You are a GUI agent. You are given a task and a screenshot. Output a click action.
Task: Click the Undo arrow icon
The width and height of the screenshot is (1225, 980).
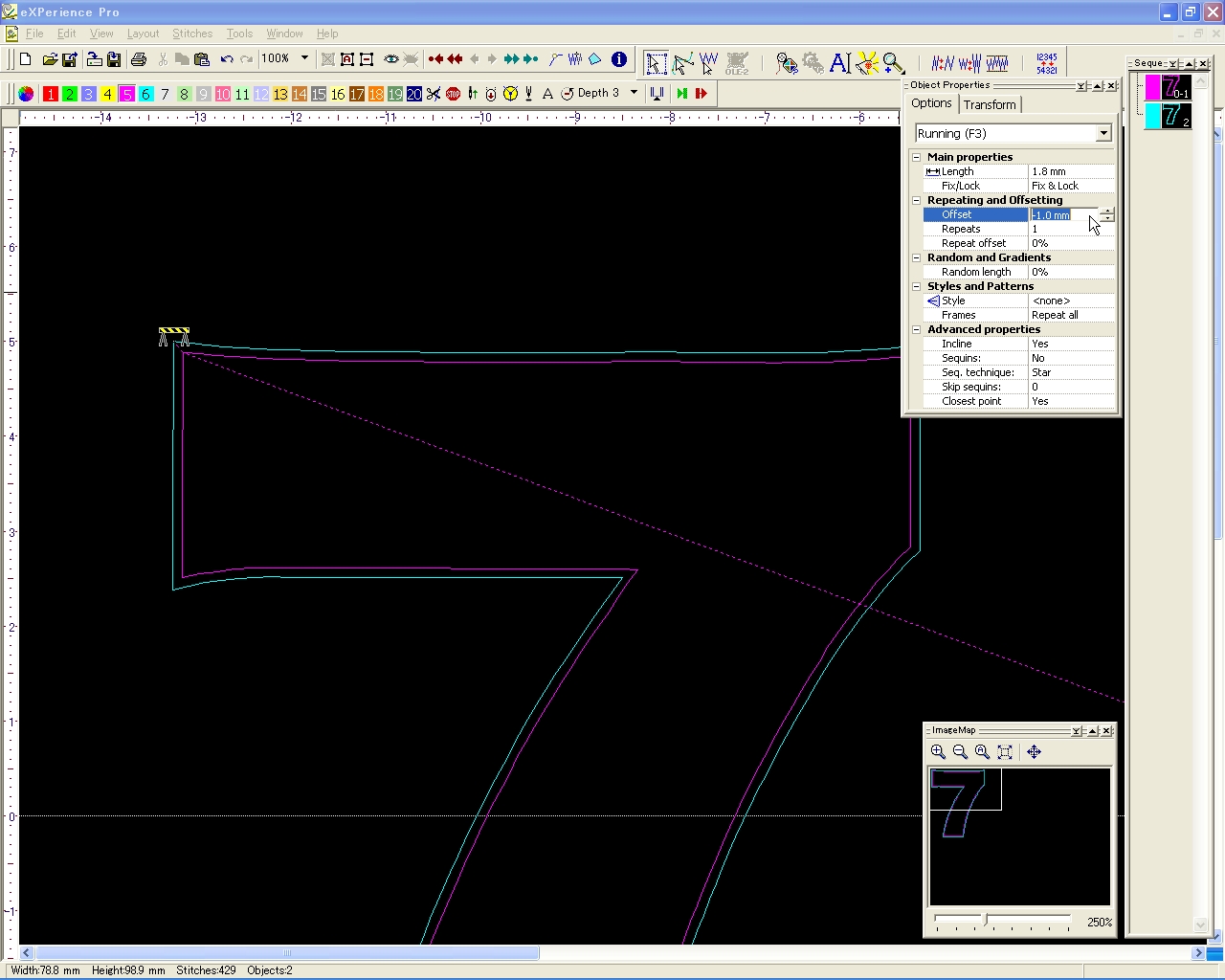pos(227,59)
